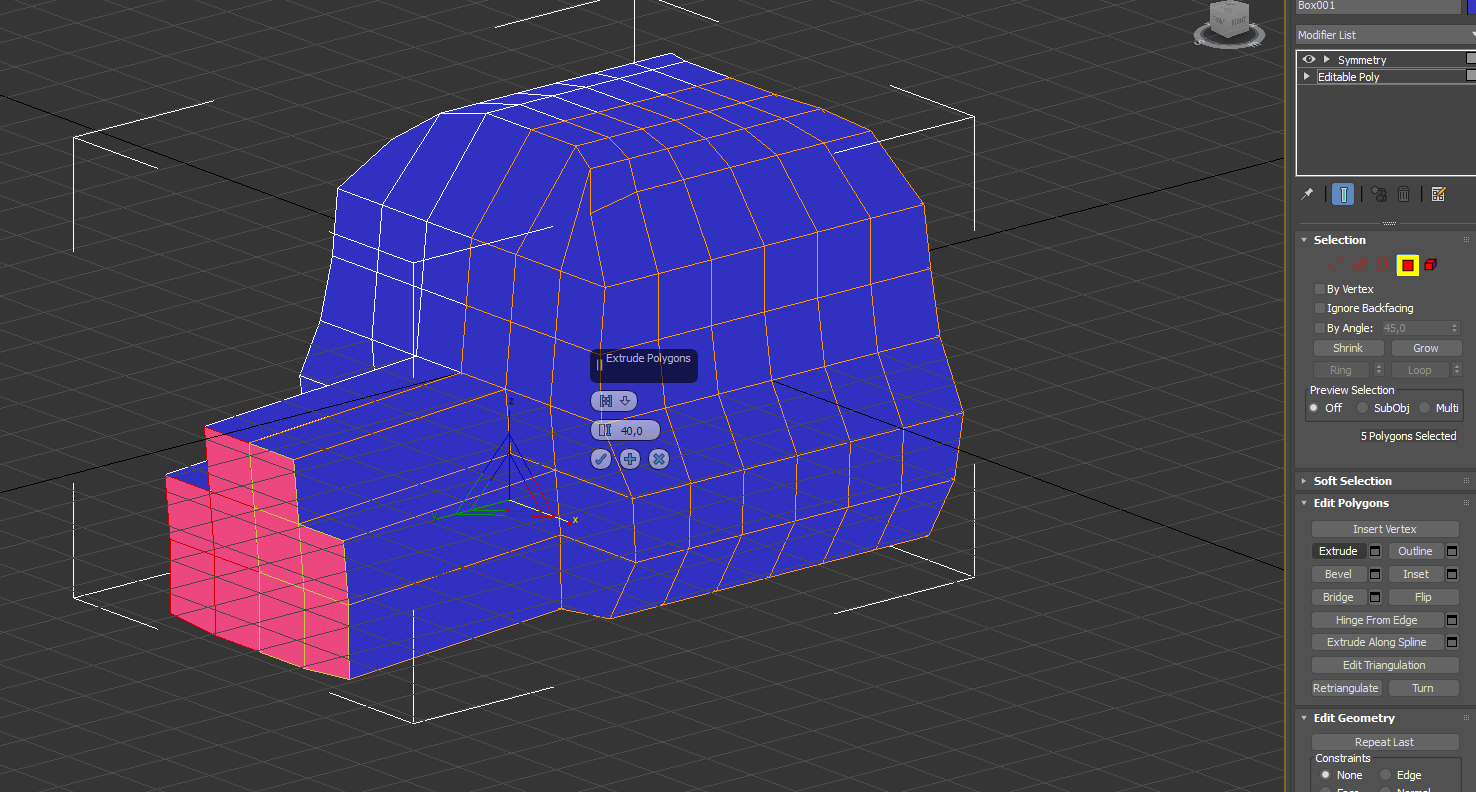Remove modifier with the trash icon
1476x792 pixels.
tap(1403, 194)
